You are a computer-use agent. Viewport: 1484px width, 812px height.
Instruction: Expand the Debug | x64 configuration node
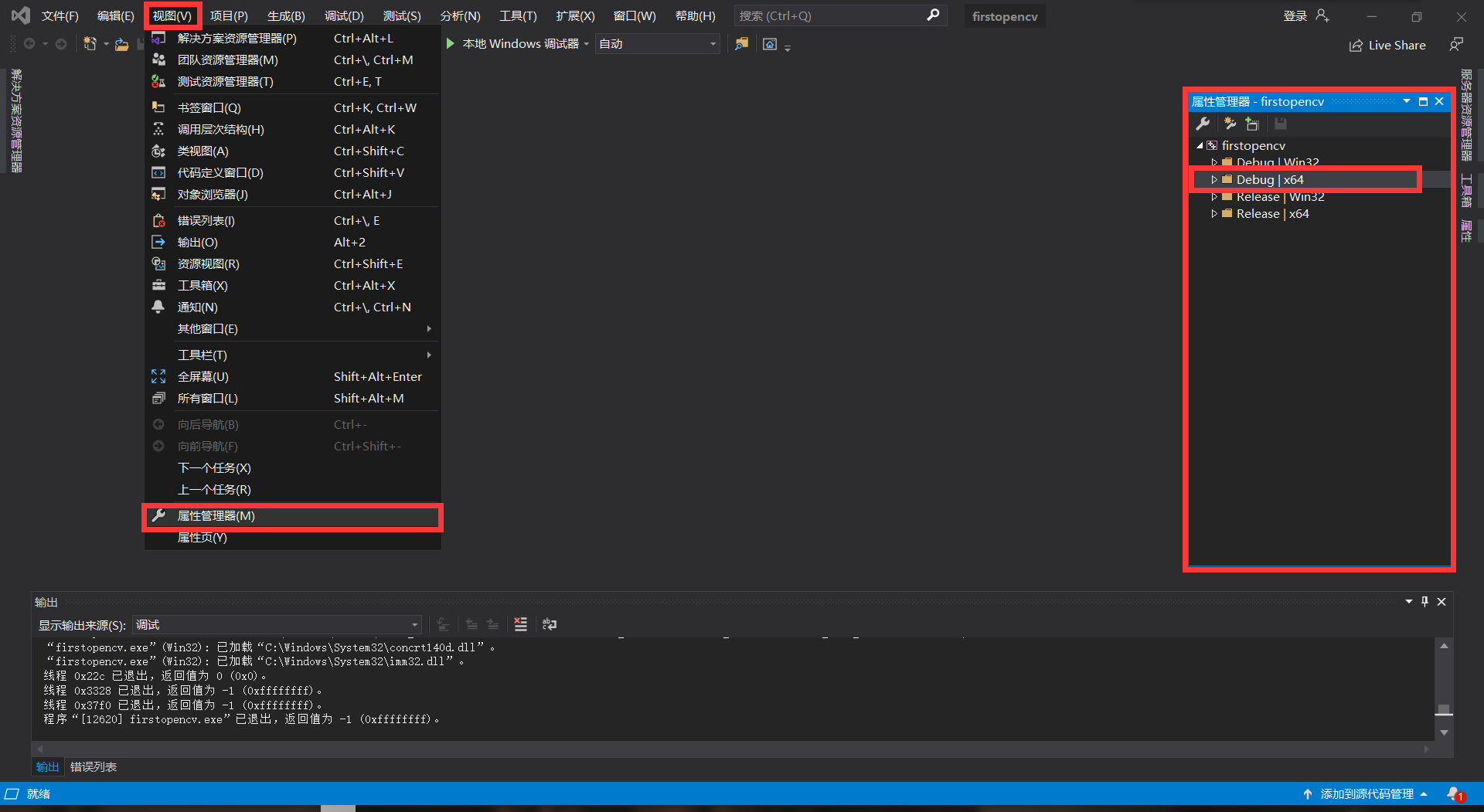(x=1214, y=179)
